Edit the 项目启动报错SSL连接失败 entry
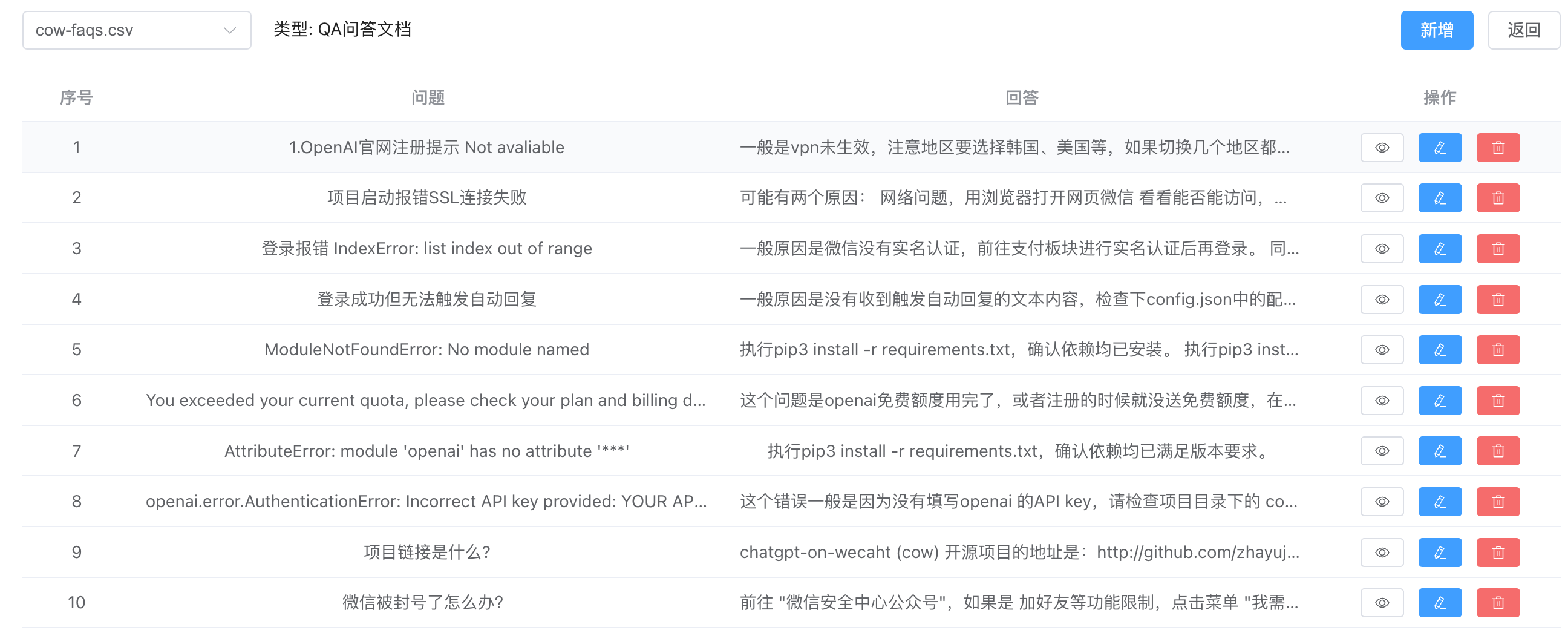Image resolution: width=1568 pixels, height=633 pixels. click(x=1439, y=198)
